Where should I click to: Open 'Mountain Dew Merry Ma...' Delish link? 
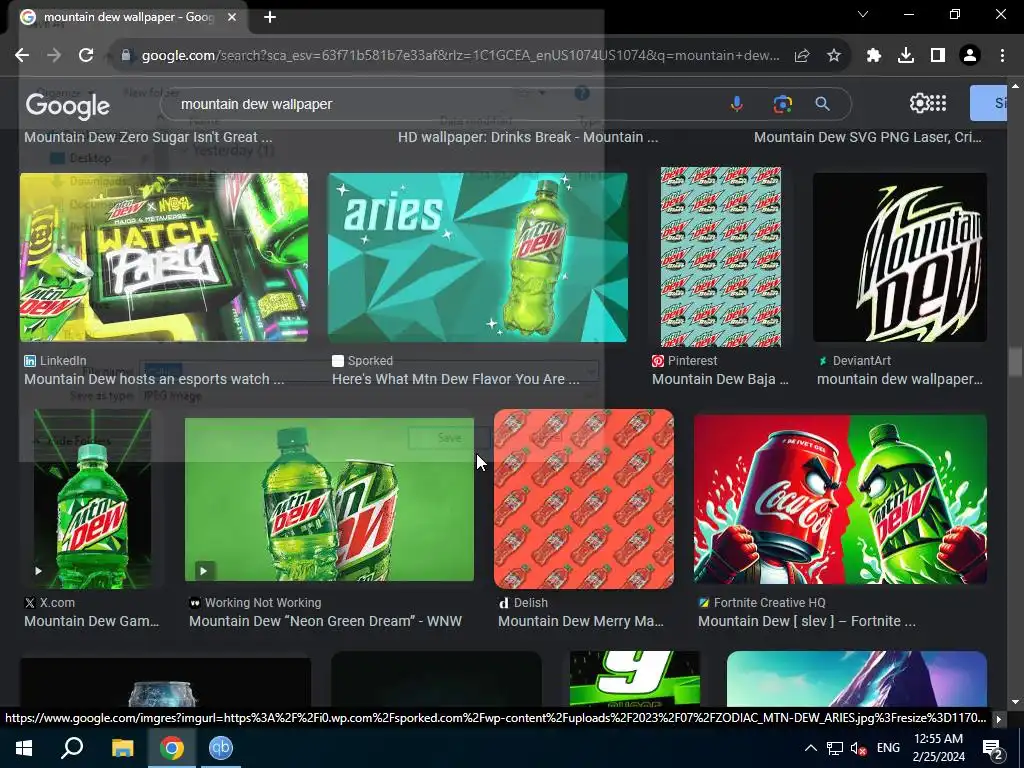point(581,621)
